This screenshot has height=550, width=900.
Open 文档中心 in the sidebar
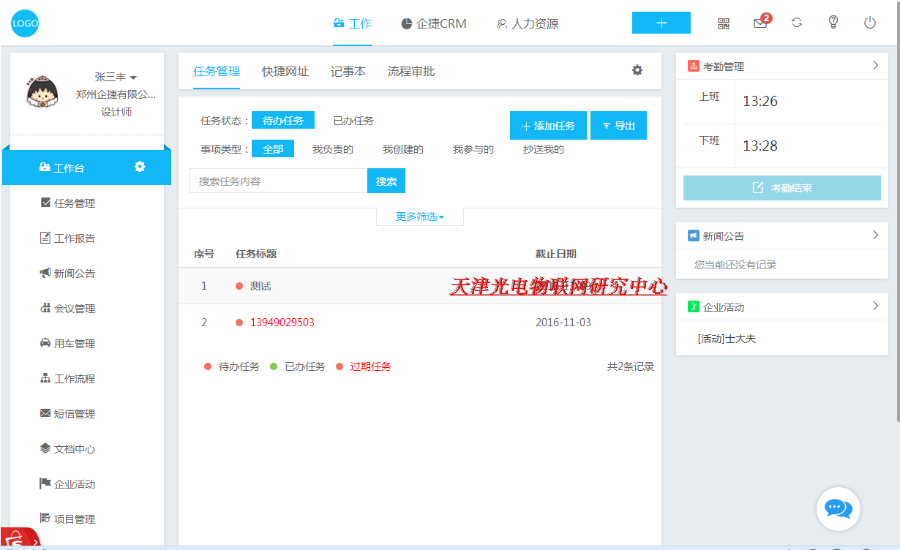pyautogui.click(x=68, y=449)
